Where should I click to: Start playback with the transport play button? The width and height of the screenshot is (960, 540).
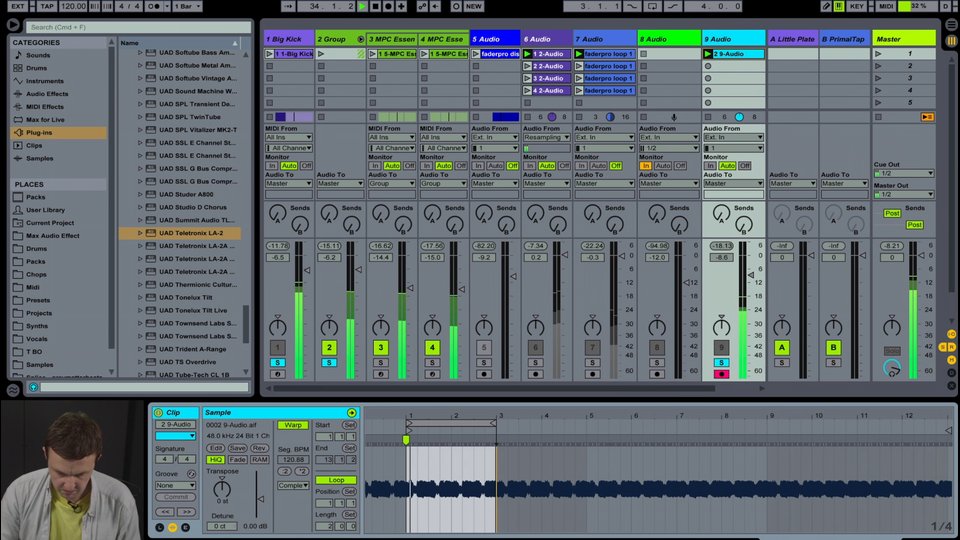pyautogui.click(x=362, y=6)
